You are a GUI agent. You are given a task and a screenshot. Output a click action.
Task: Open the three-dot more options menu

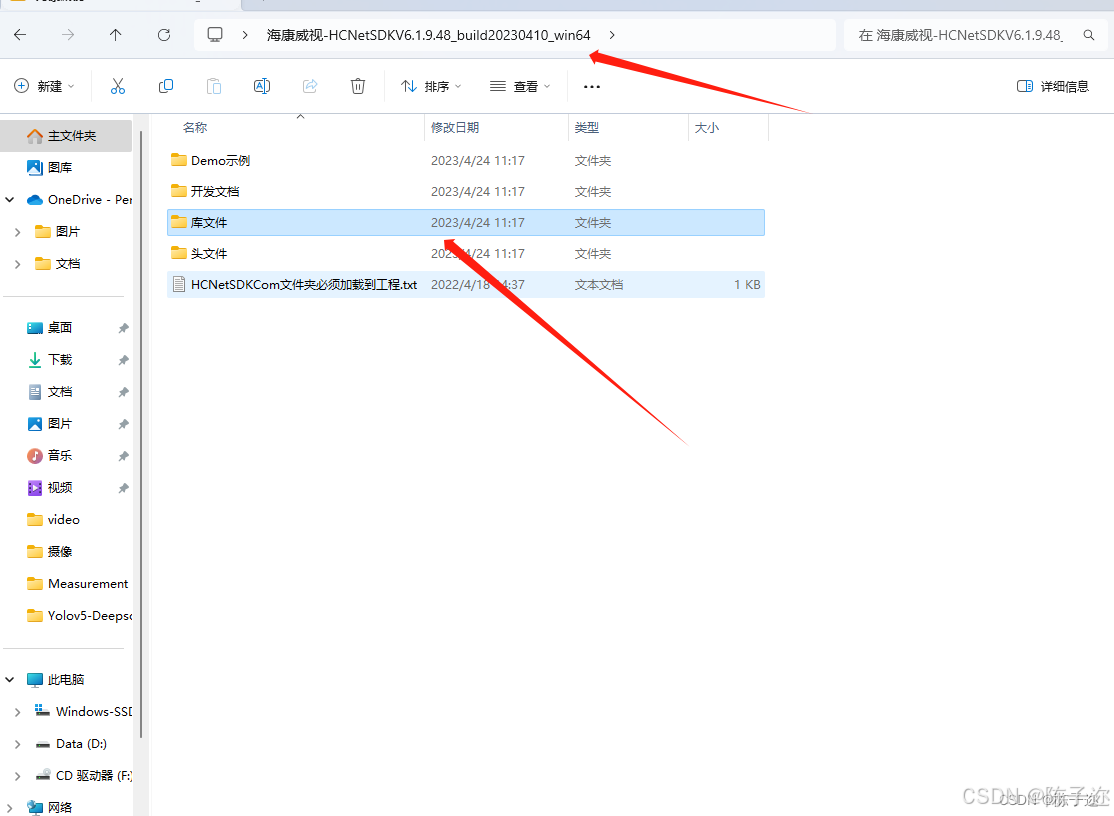pyautogui.click(x=592, y=87)
